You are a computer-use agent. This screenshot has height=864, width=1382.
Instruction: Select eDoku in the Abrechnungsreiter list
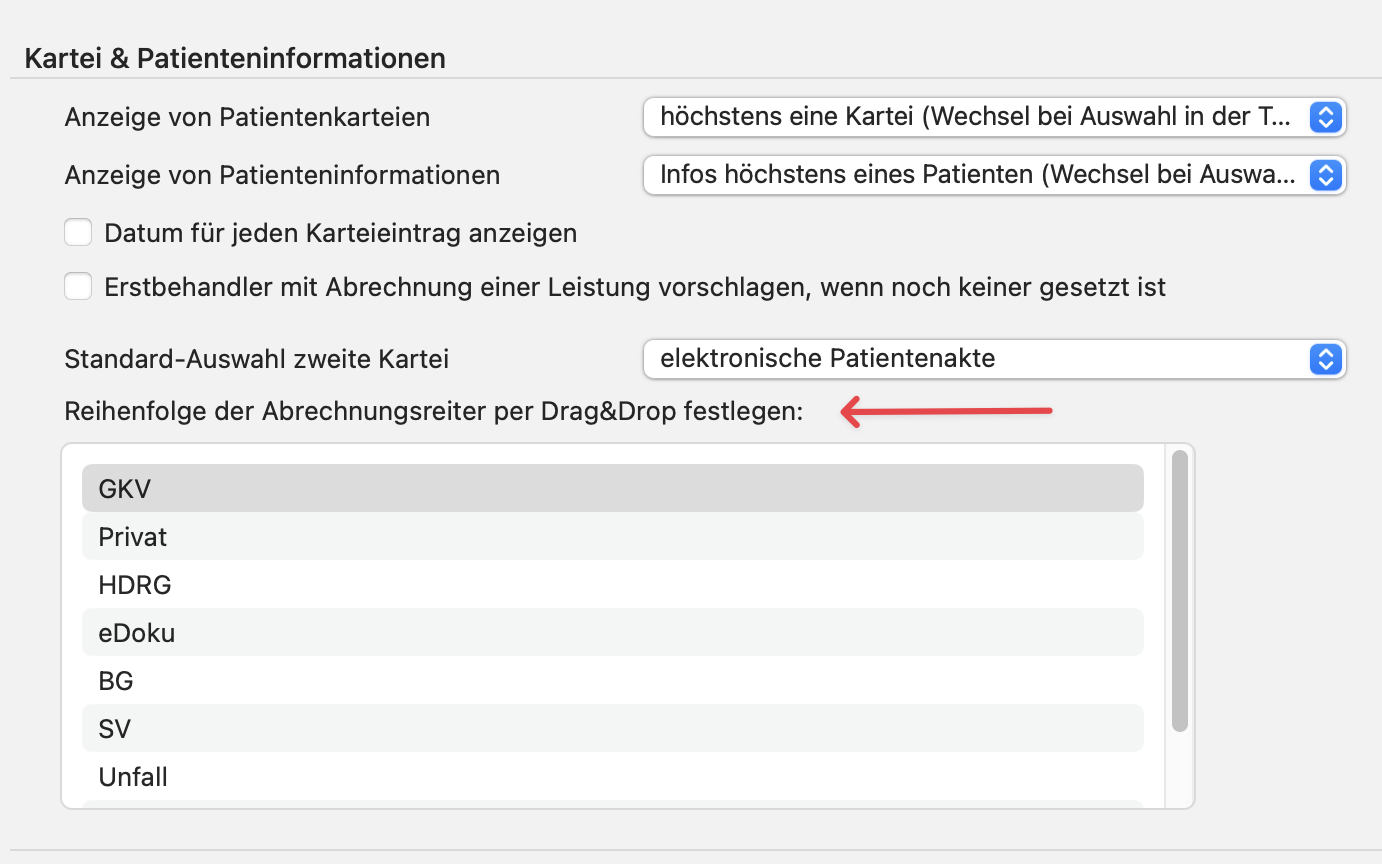(x=612, y=632)
